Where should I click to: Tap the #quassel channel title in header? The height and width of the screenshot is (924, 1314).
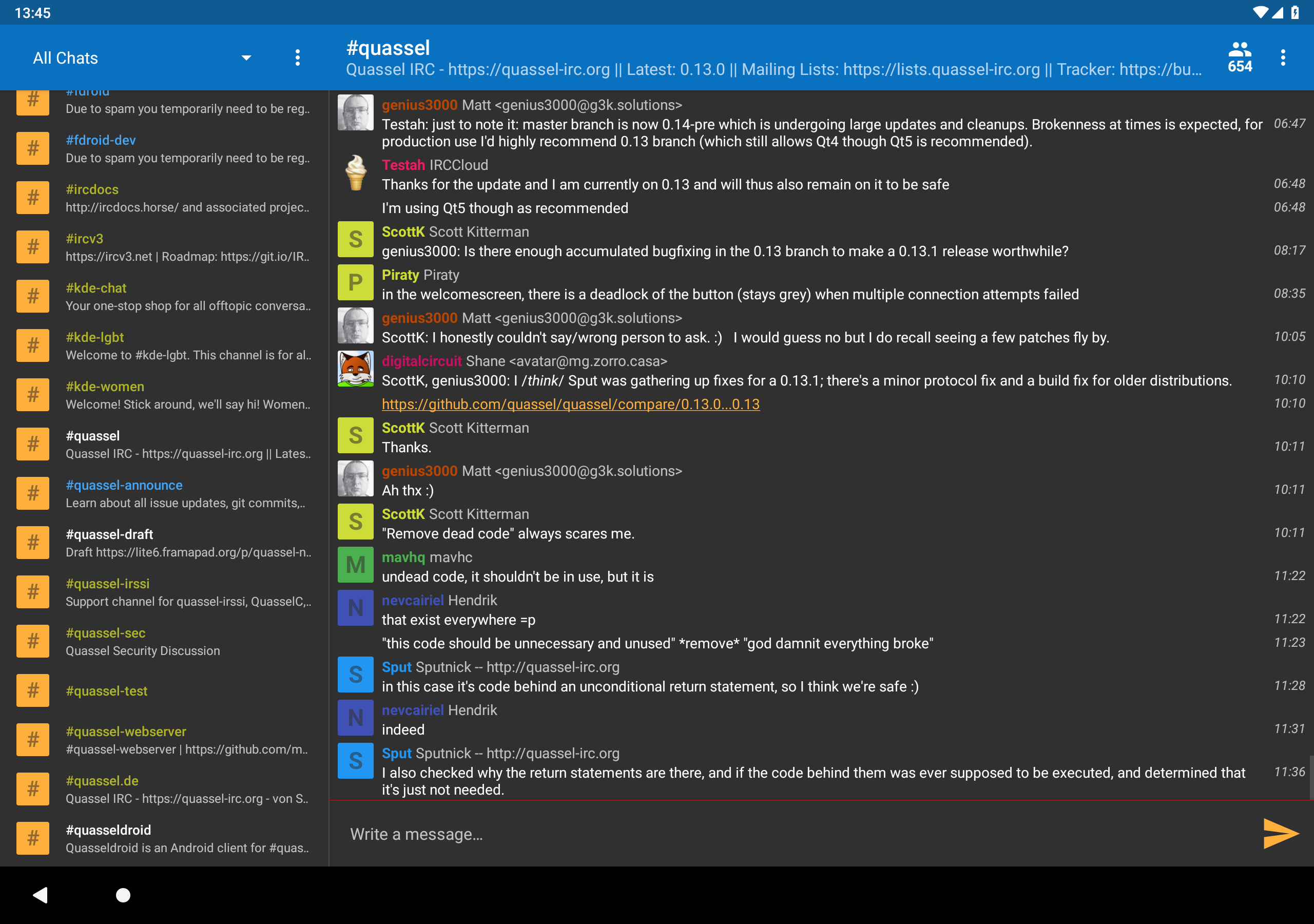click(388, 48)
